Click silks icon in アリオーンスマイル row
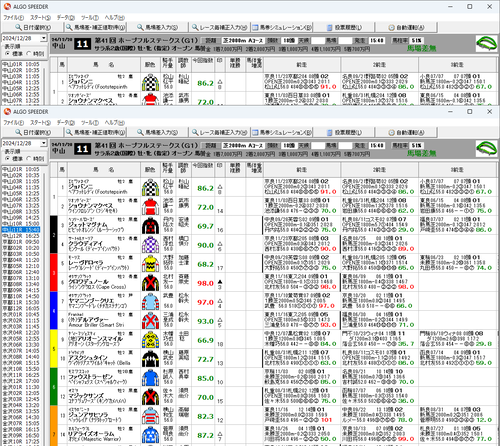Screen dimensions: 500x446 point(150,340)
